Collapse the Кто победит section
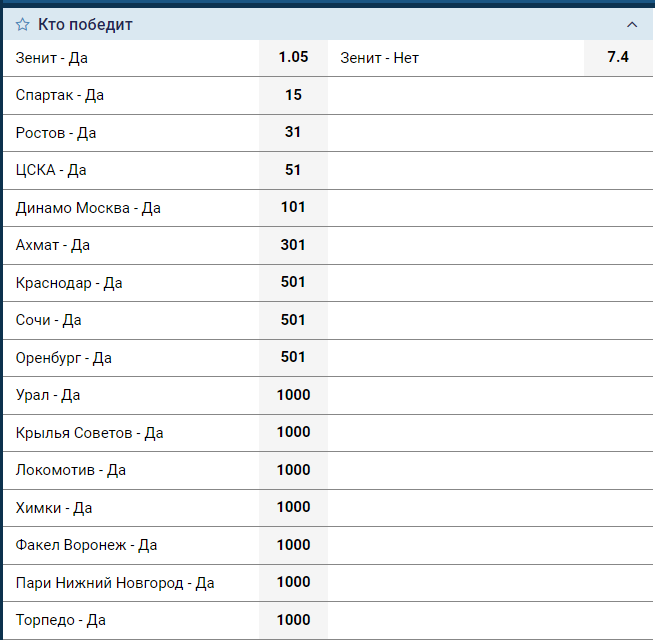This screenshot has width=655, height=640. (631, 24)
